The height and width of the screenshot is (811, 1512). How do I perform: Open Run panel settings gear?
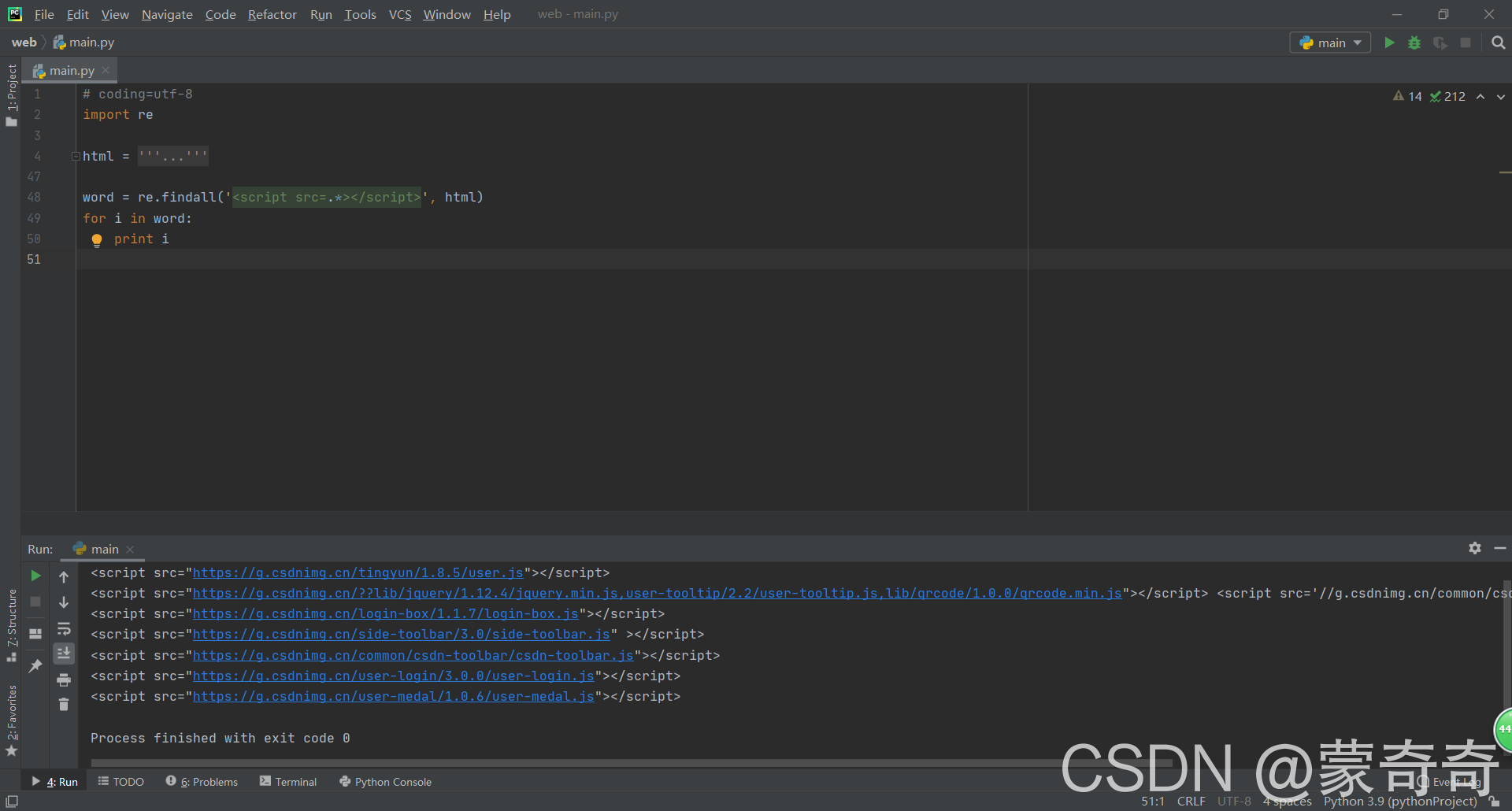1475,548
